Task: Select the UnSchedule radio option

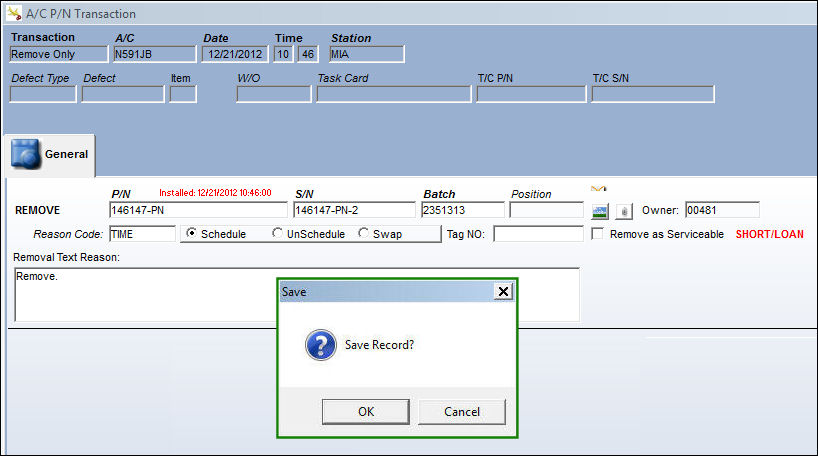Action: (277, 233)
